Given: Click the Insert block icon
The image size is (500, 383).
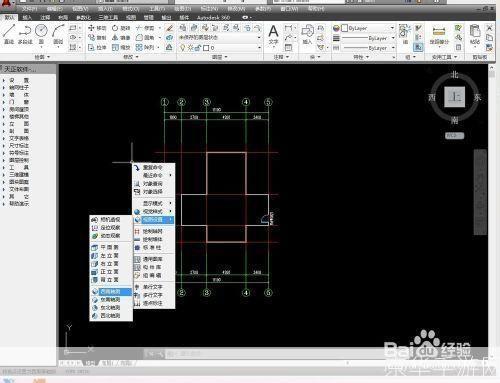Looking at the screenshot, I should point(307,34).
